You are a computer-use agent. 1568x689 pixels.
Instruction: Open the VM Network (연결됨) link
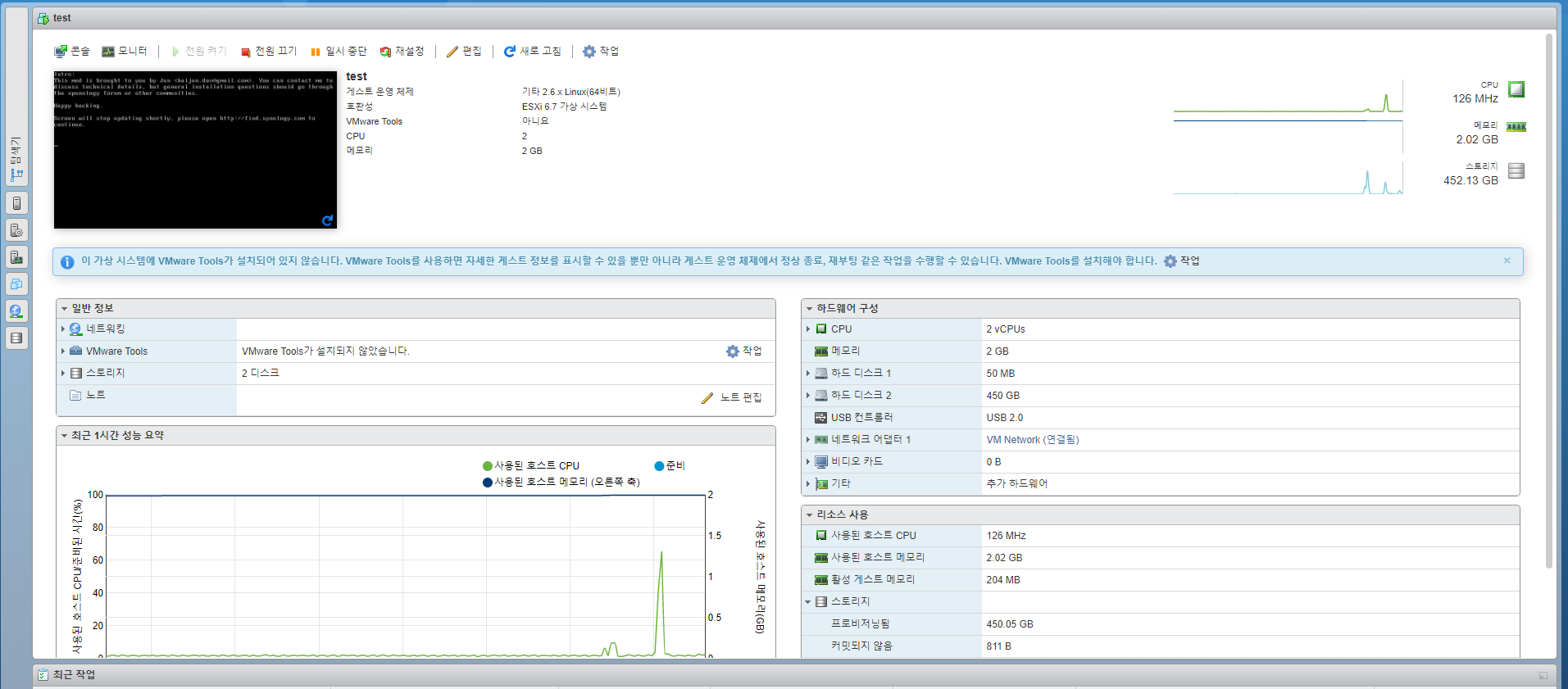click(x=1033, y=440)
